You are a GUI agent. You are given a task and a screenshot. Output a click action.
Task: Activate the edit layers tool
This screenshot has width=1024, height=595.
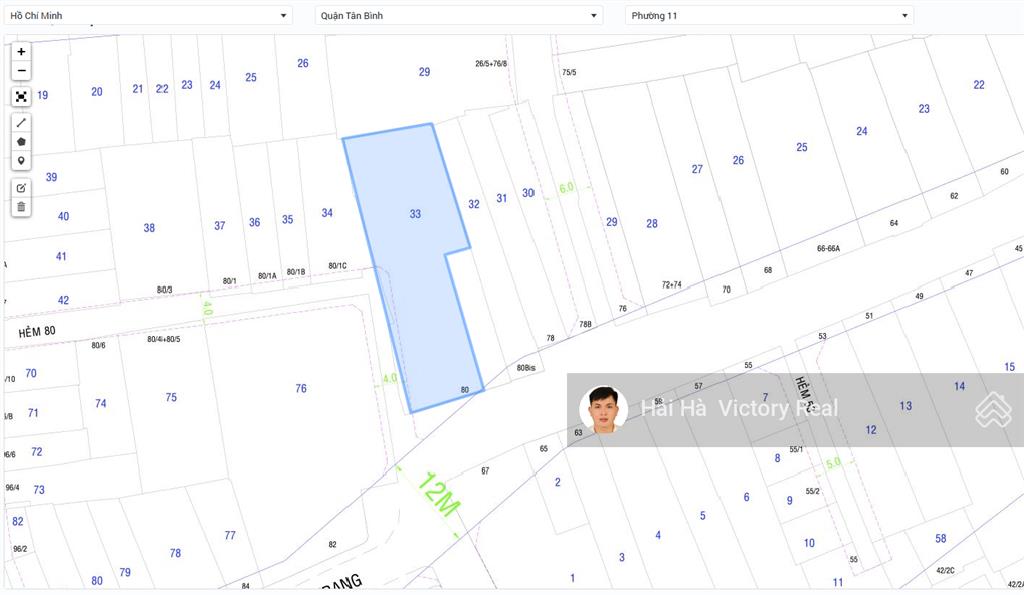pos(21,188)
